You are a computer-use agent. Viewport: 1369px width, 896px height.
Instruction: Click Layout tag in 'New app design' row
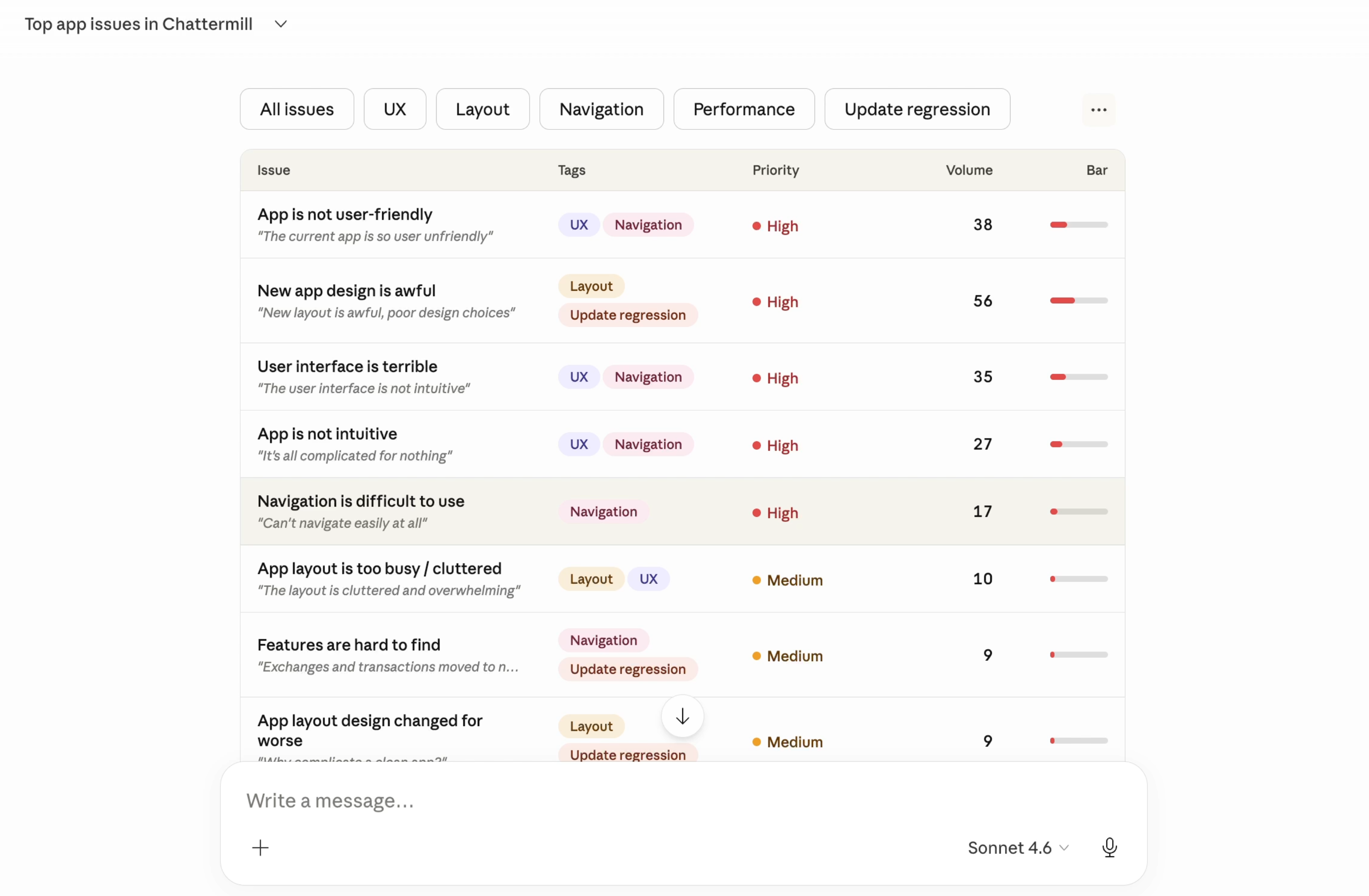click(591, 286)
